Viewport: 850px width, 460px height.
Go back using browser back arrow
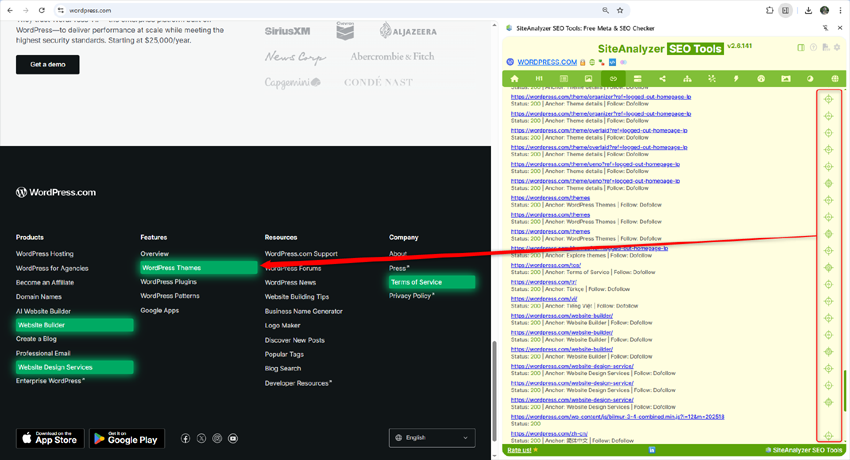pyautogui.click(x=10, y=10)
